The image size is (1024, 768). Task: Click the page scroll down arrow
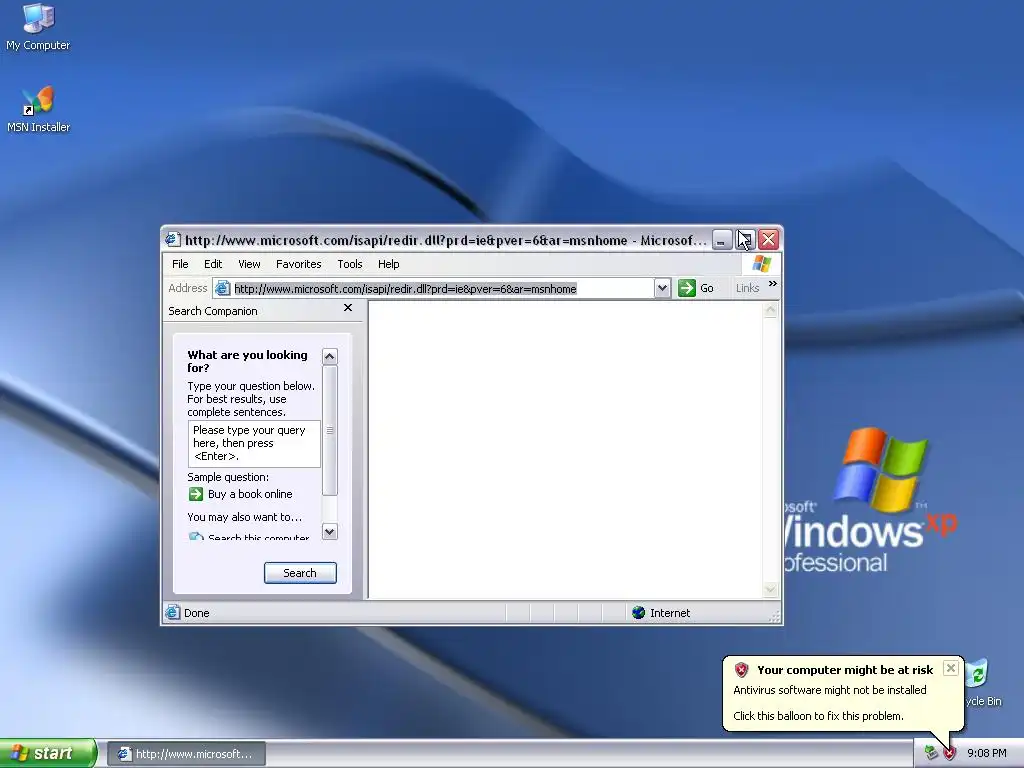click(771, 590)
